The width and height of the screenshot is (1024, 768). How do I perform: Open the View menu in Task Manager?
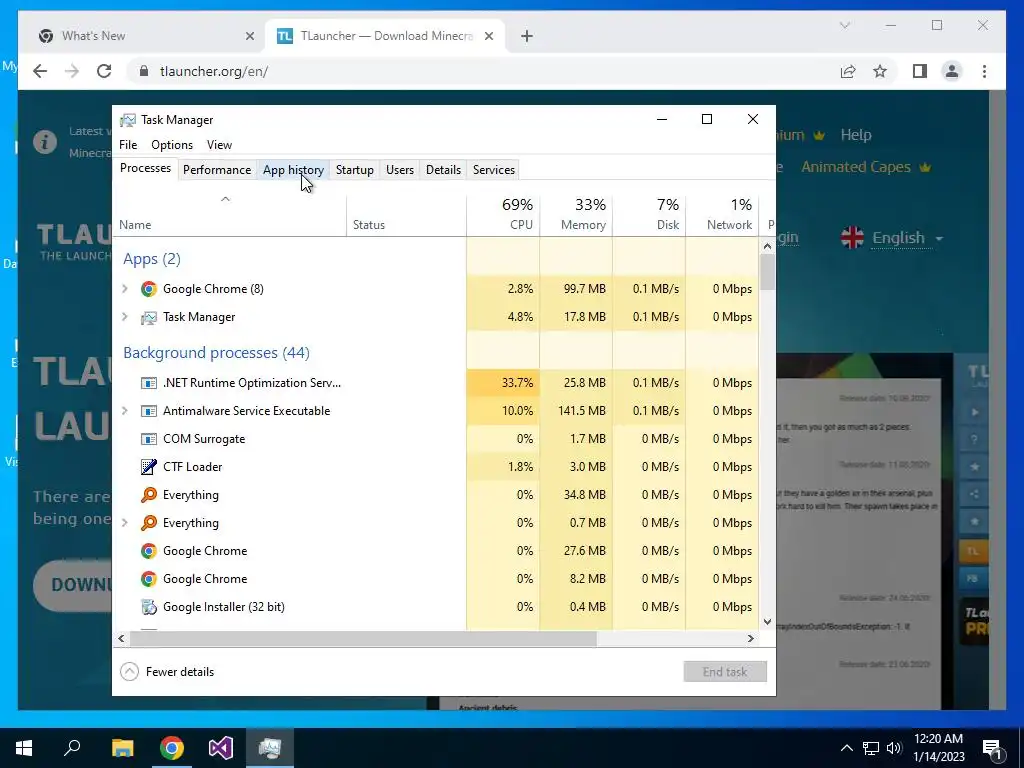click(219, 145)
